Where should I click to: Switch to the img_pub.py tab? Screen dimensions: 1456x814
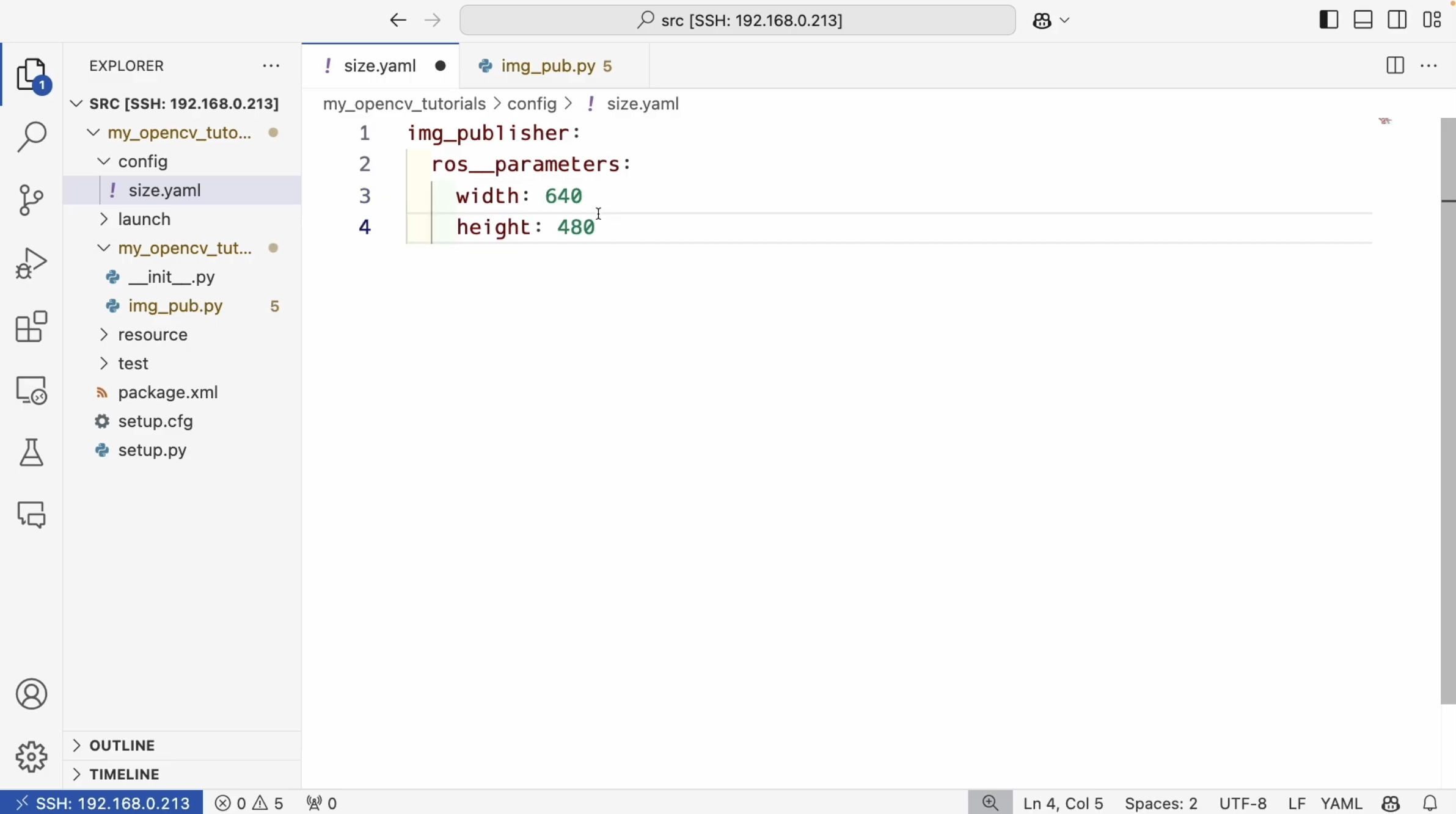[x=547, y=66]
